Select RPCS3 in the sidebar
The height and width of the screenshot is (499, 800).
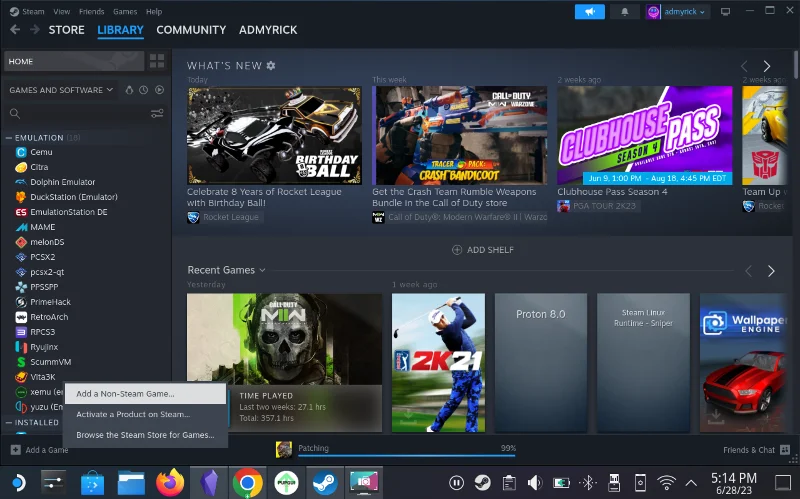point(42,332)
